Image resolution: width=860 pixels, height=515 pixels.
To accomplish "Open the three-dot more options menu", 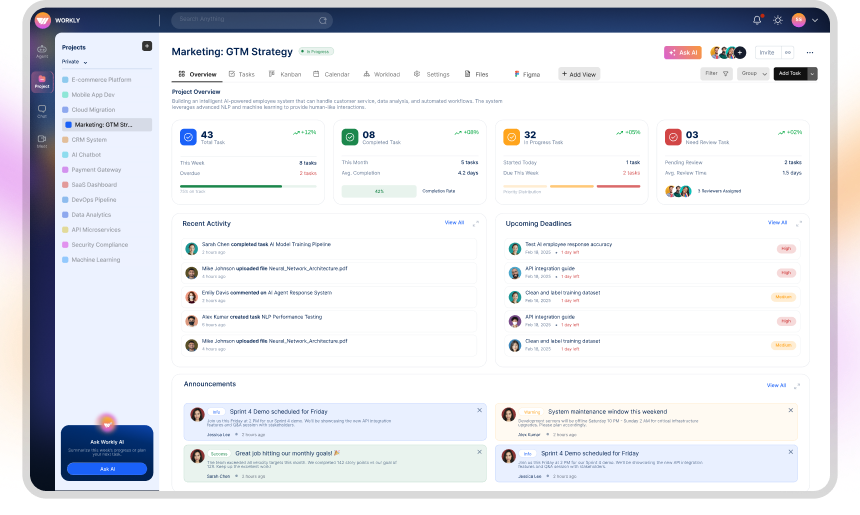I will 810,52.
